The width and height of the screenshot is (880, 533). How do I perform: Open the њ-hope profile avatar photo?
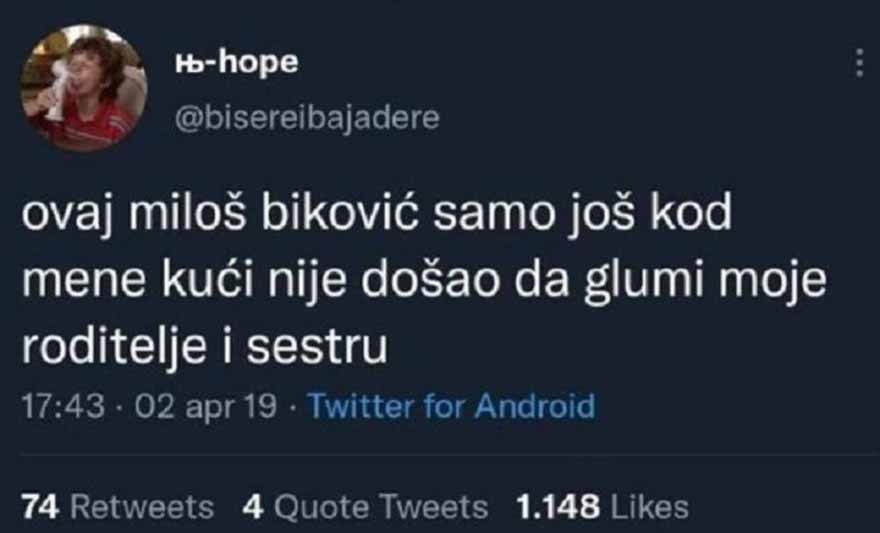pyautogui.click(x=84, y=88)
